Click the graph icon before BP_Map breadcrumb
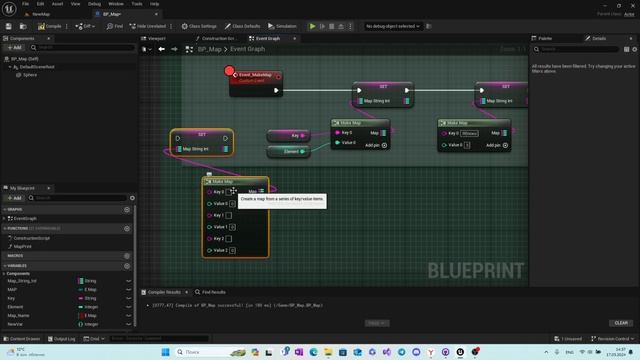Viewport: 640px width, 360px height. [x=189, y=49]
